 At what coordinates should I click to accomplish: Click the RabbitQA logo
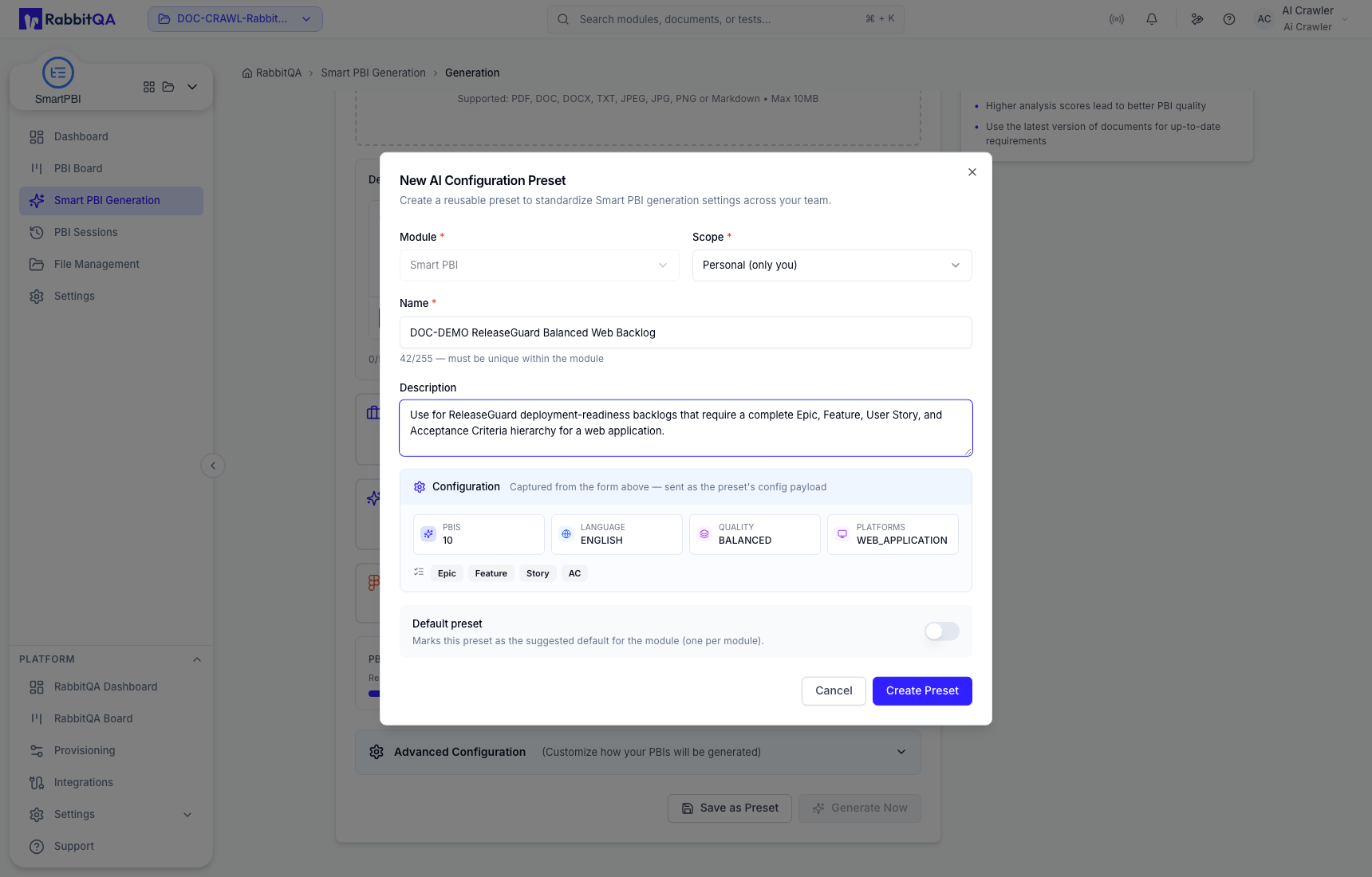tap(68, 19)
